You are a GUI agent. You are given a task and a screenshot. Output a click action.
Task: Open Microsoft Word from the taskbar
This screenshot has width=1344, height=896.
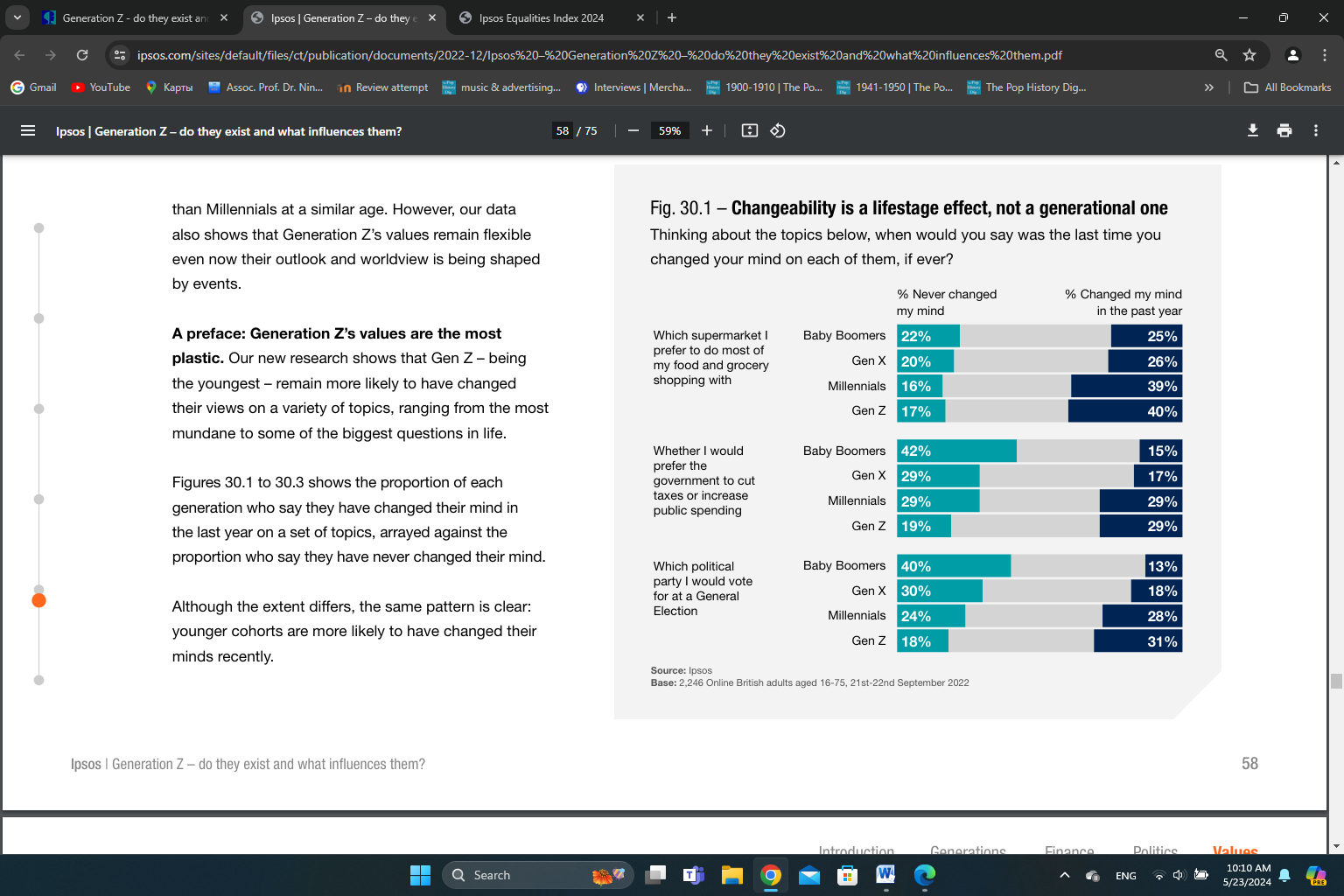(x=885, y=875)
